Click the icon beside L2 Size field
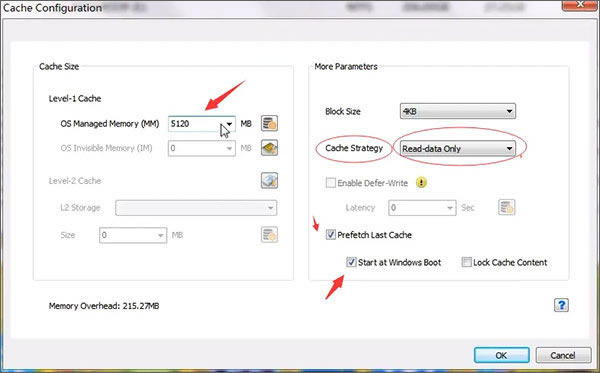Viewport: 600px width, 373px height. tap(269, 235)
